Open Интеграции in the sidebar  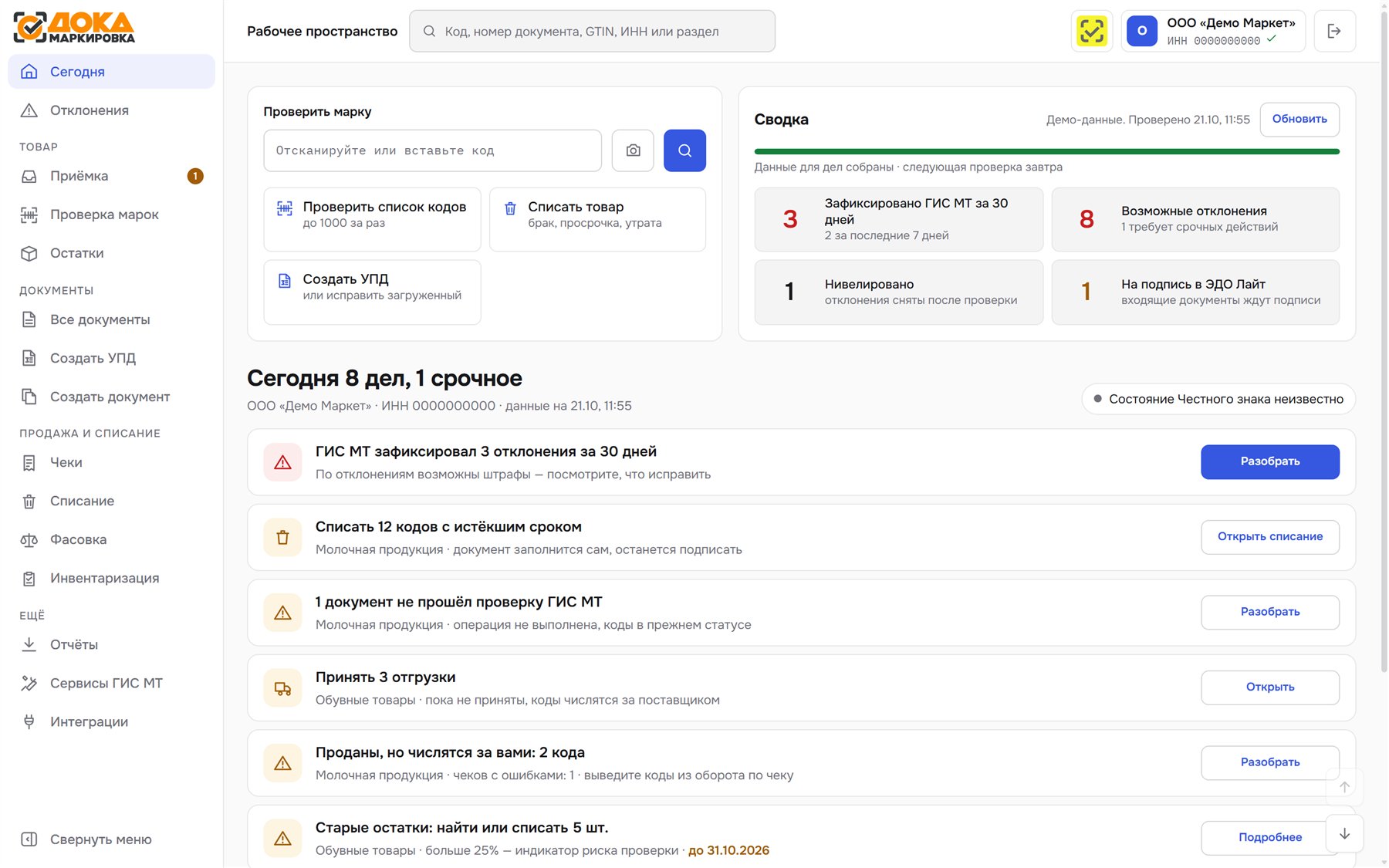click(x=112, y=721)
